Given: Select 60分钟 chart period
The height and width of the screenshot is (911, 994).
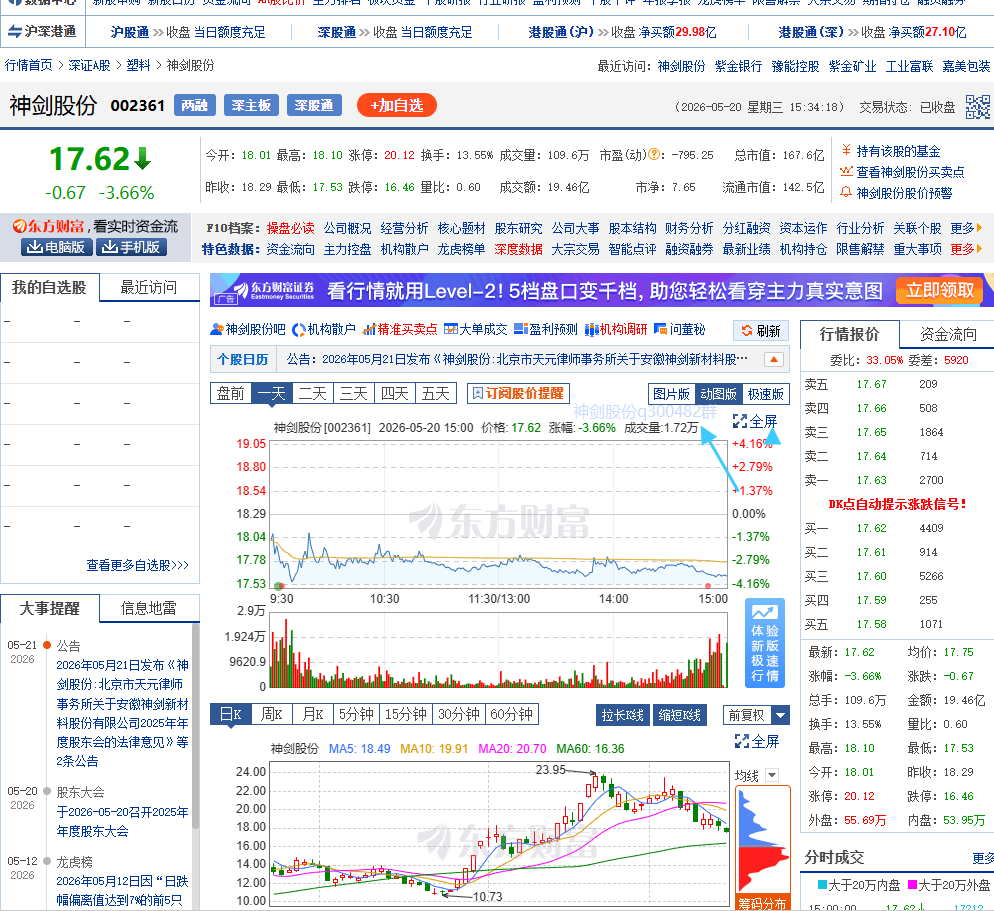Looking at the screenshot, I should 512,714.
